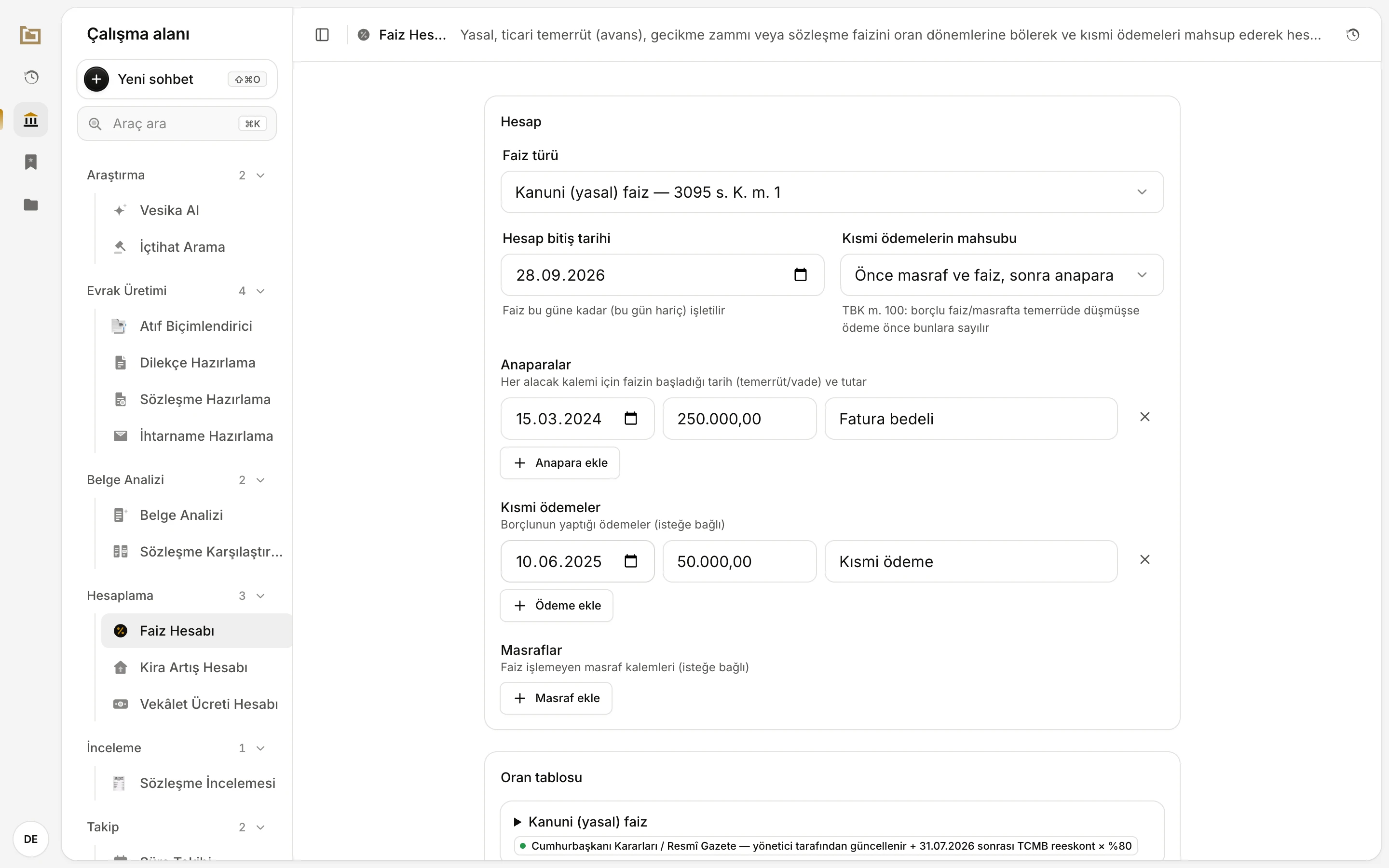The width and height of the screenshot is (1389, 868).
Task: Click the DE user avatar
Action: 31,839
